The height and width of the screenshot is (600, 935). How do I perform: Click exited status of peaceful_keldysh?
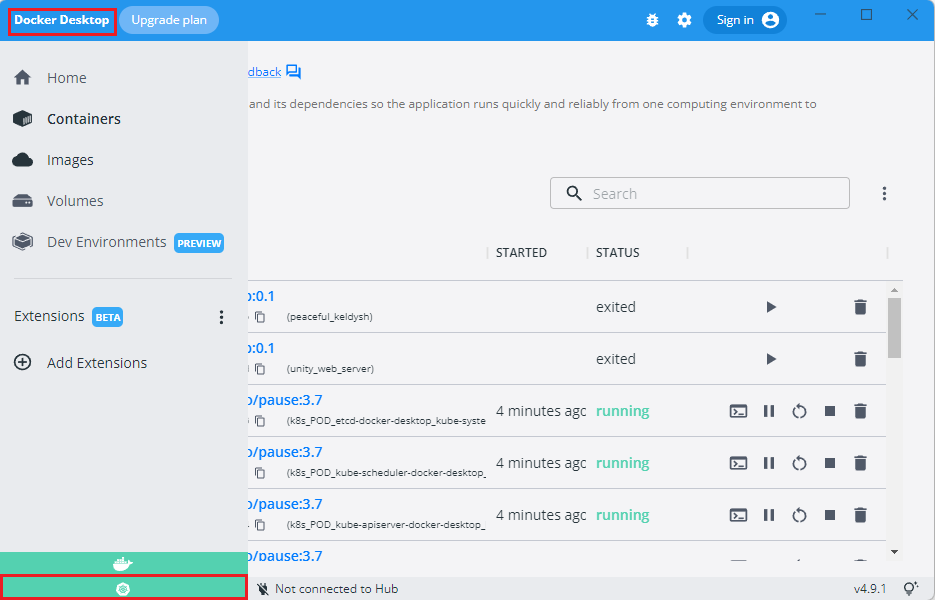coord(615,307)
